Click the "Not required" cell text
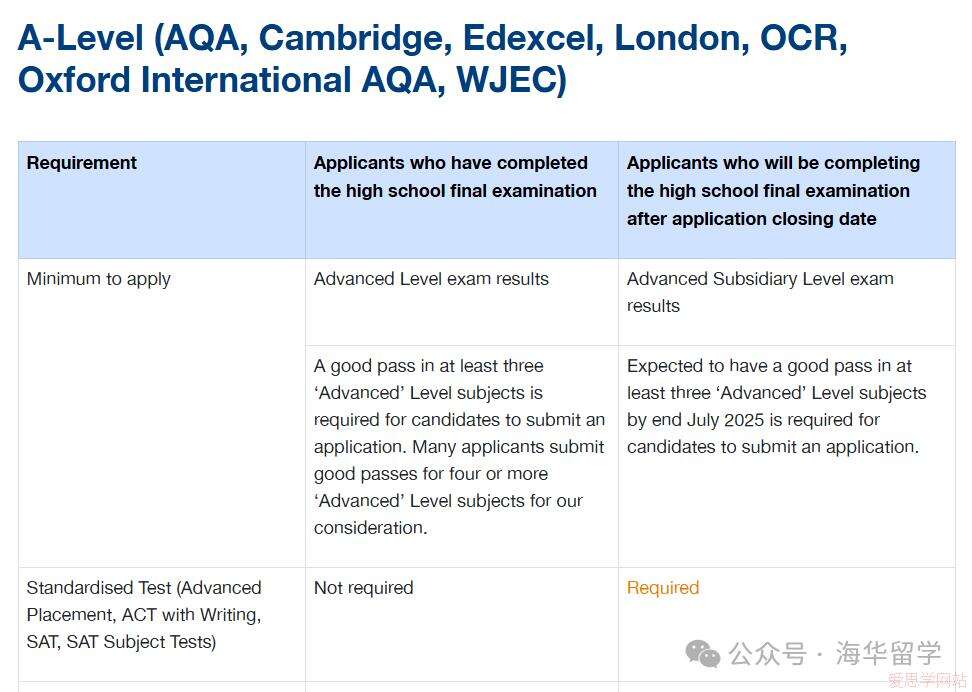Viewport: 972px width, 692px height. pyautogui.click(x=363, y=588)
